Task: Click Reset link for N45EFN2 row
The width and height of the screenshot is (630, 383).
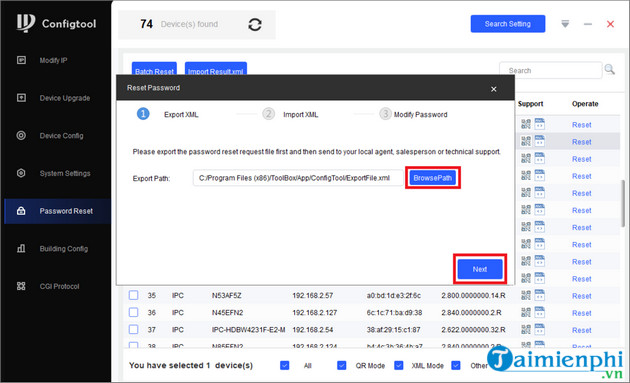Action: coord(581,313)
